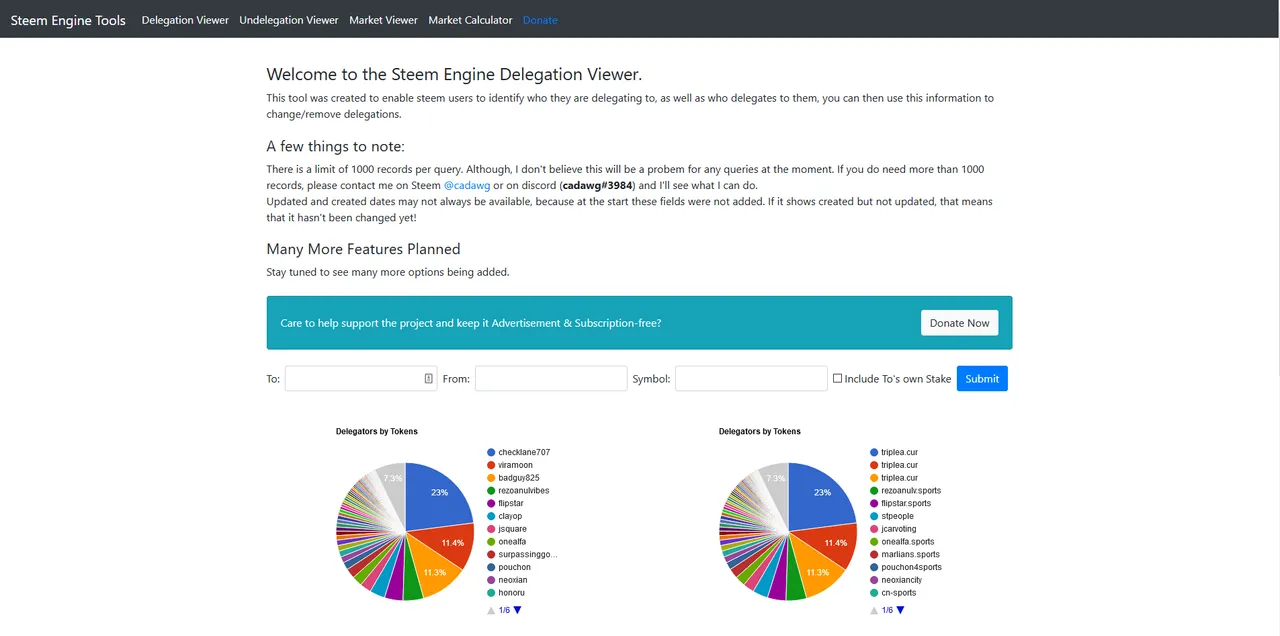Click checklane707 blue legend swatch
Screen dimensions: 1280x636
pyautogui.click(x=491, y=452)
